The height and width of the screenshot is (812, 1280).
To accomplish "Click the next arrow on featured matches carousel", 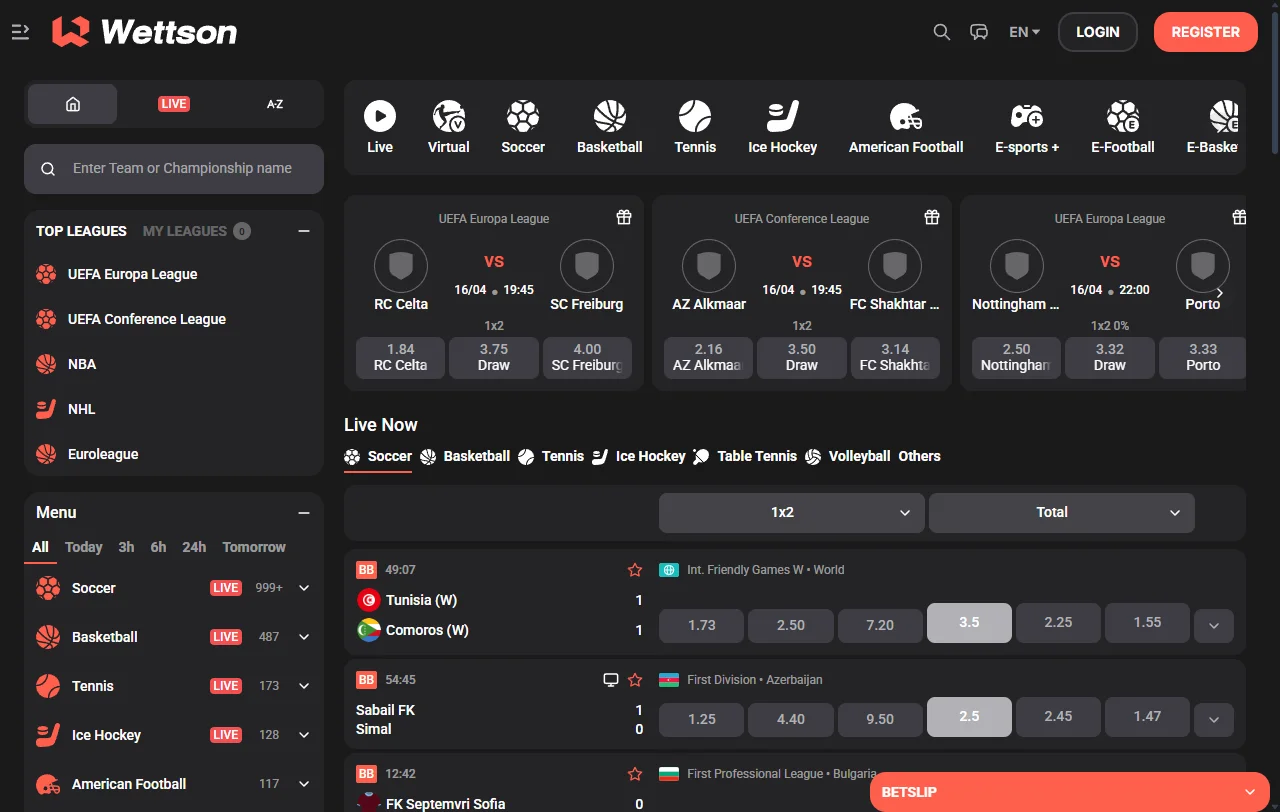I will (x=1220, y=293).
